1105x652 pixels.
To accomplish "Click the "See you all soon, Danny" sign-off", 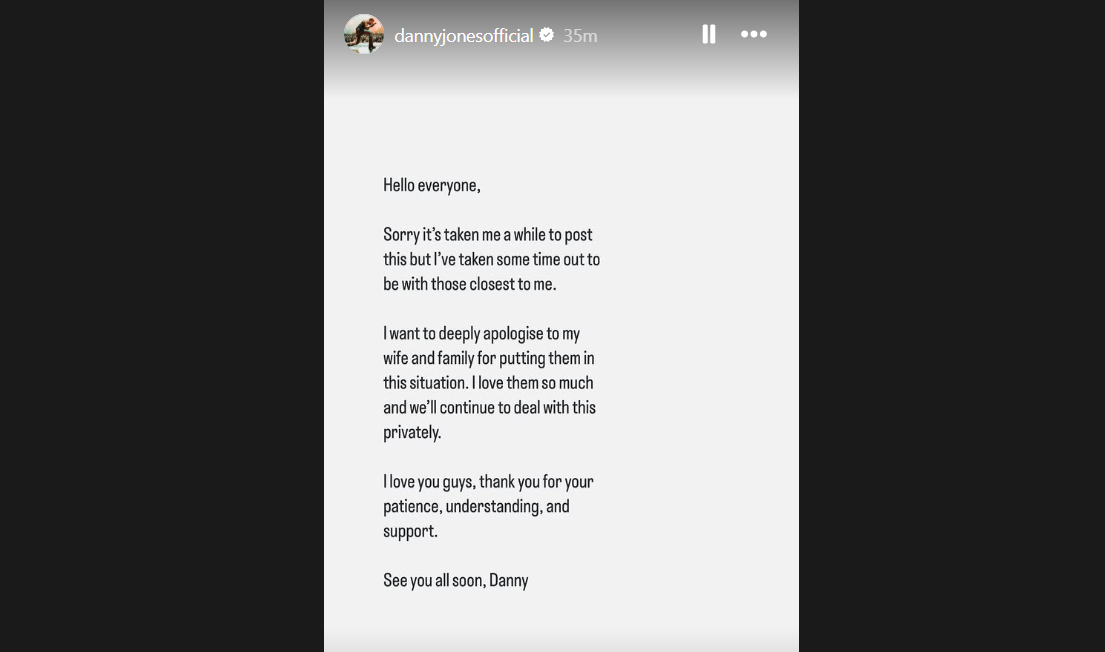I will coord(455,580).
